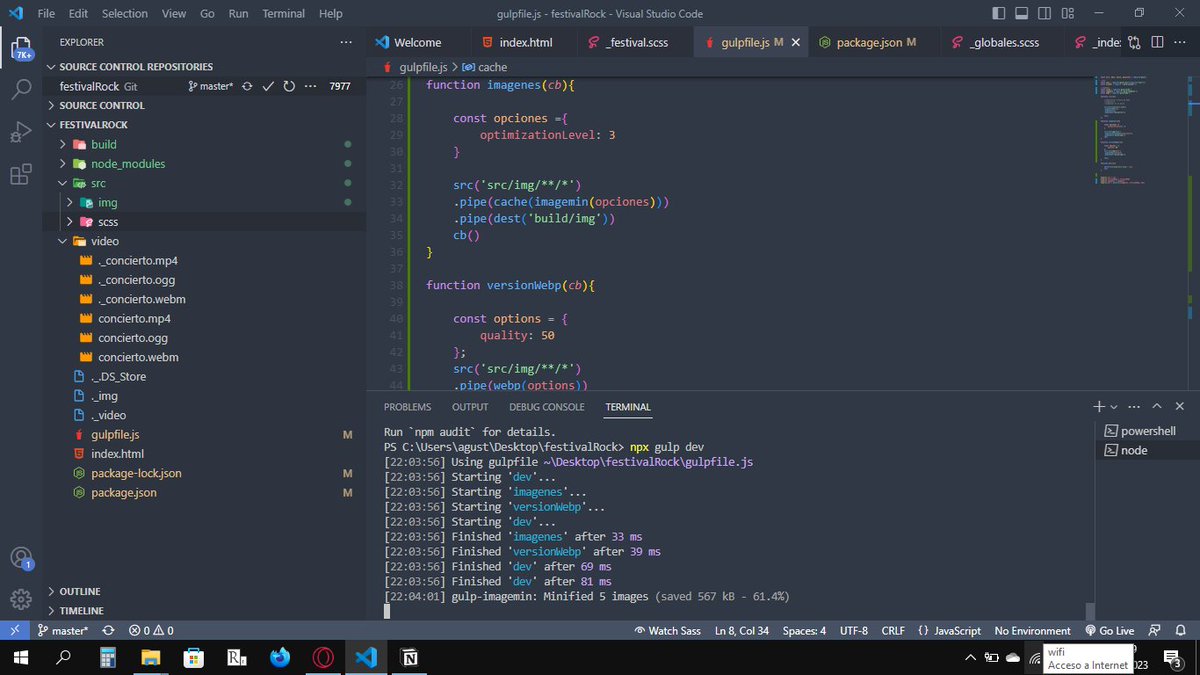
Task: Open the Accounts icon in activity bar
Action: (21, 558)
